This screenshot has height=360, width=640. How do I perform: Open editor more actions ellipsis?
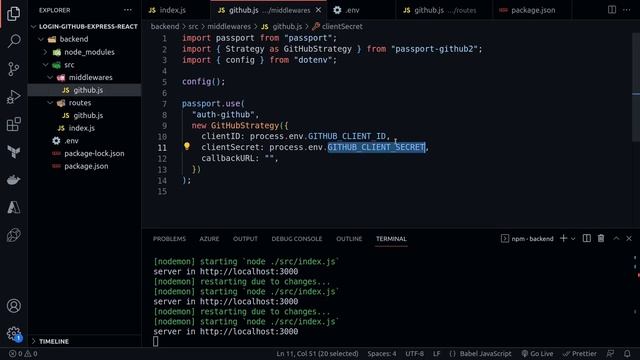coord(627,10)
